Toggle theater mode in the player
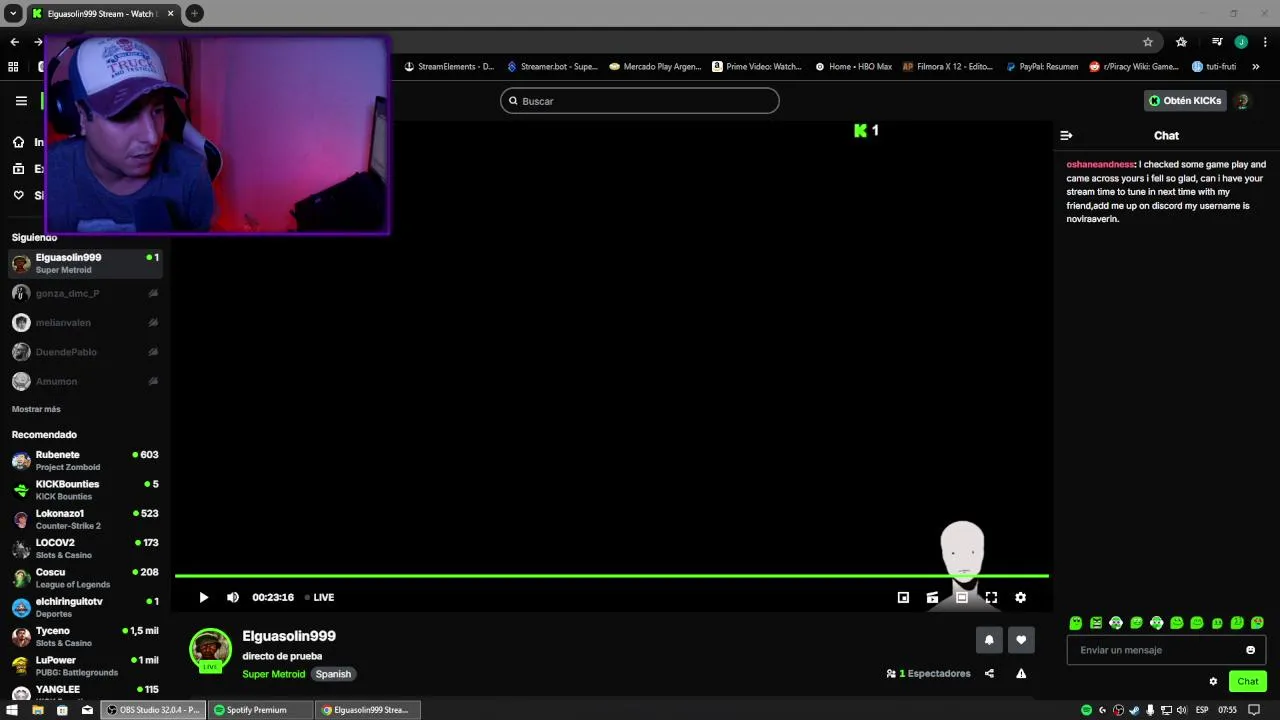 pos(961,597)
